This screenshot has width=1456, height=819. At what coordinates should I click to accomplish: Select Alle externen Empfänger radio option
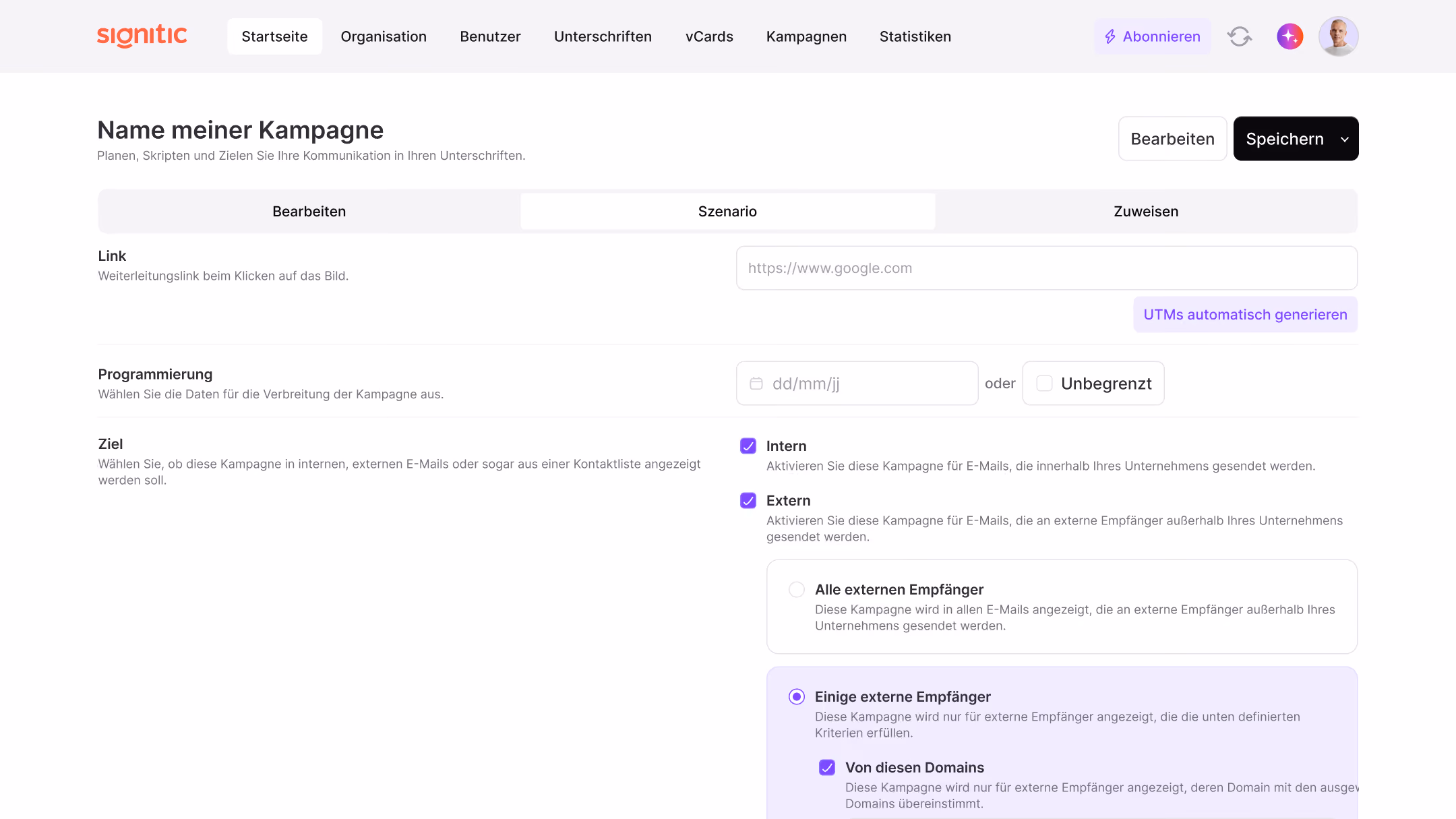(x=797, y=589)
